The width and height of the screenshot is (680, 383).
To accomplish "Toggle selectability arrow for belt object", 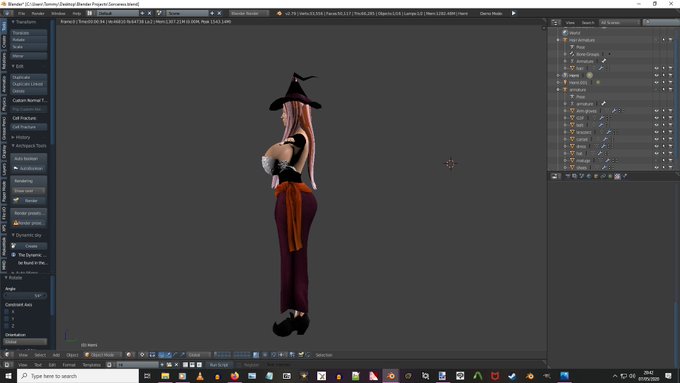I will tap(664, 125).
